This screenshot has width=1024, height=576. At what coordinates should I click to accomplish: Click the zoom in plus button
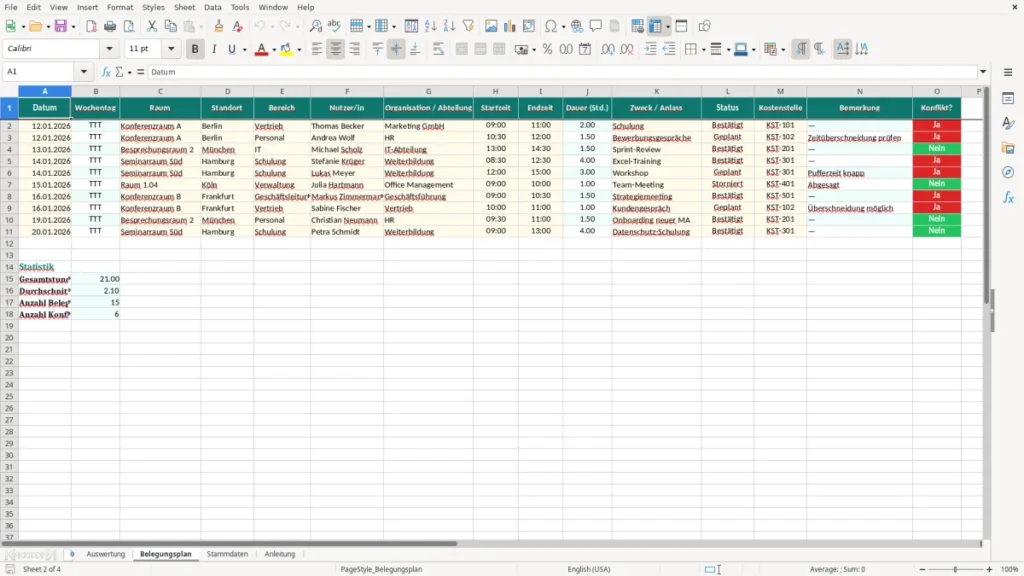tap(989, 569)
